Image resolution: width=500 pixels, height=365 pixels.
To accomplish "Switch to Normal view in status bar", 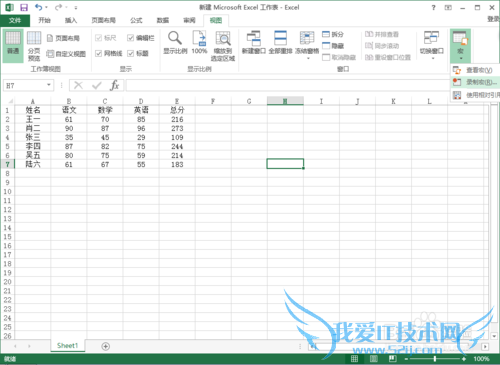I will tap(355, 359).
